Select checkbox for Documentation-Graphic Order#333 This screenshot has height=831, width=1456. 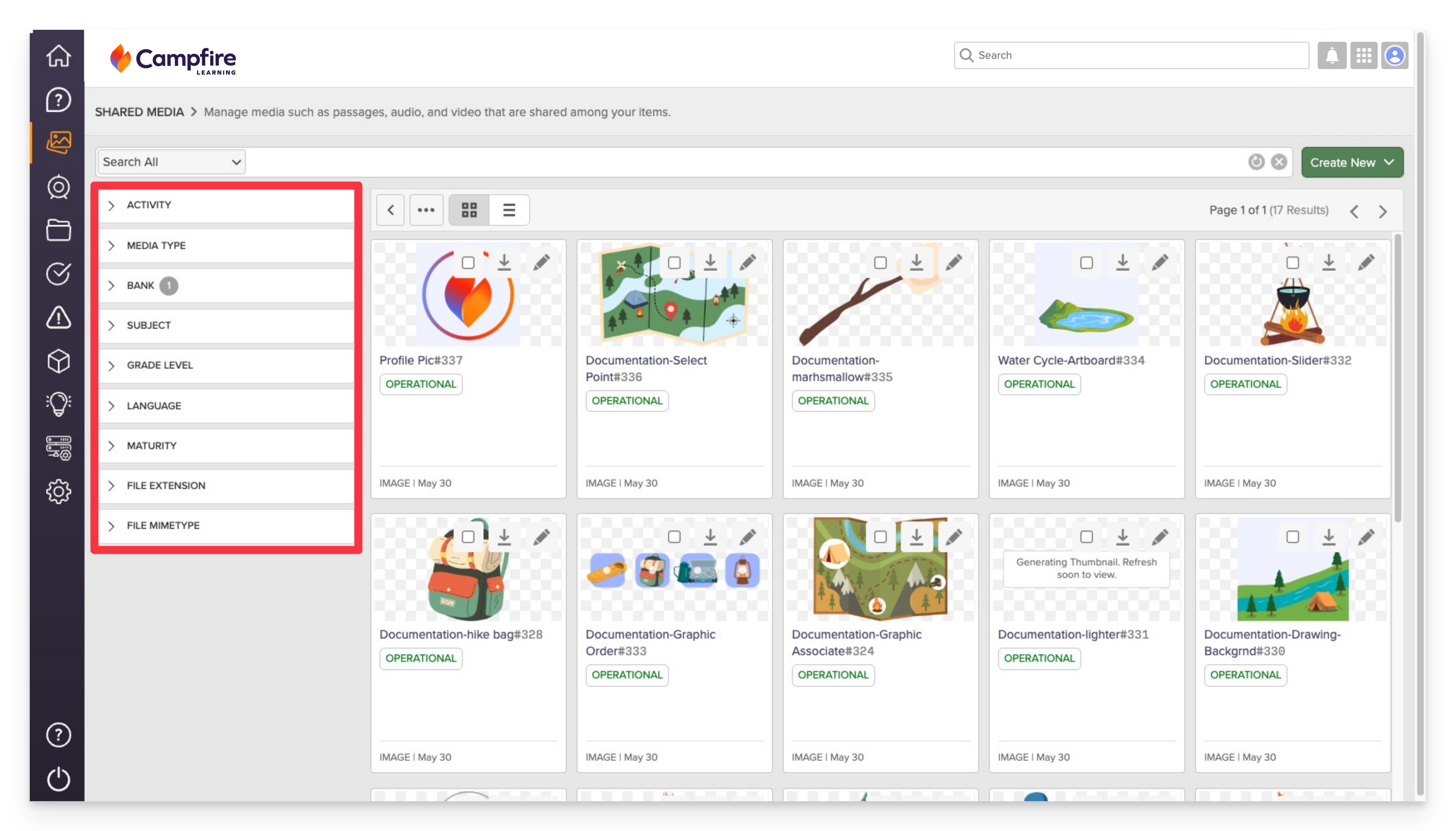coord(673,536)
